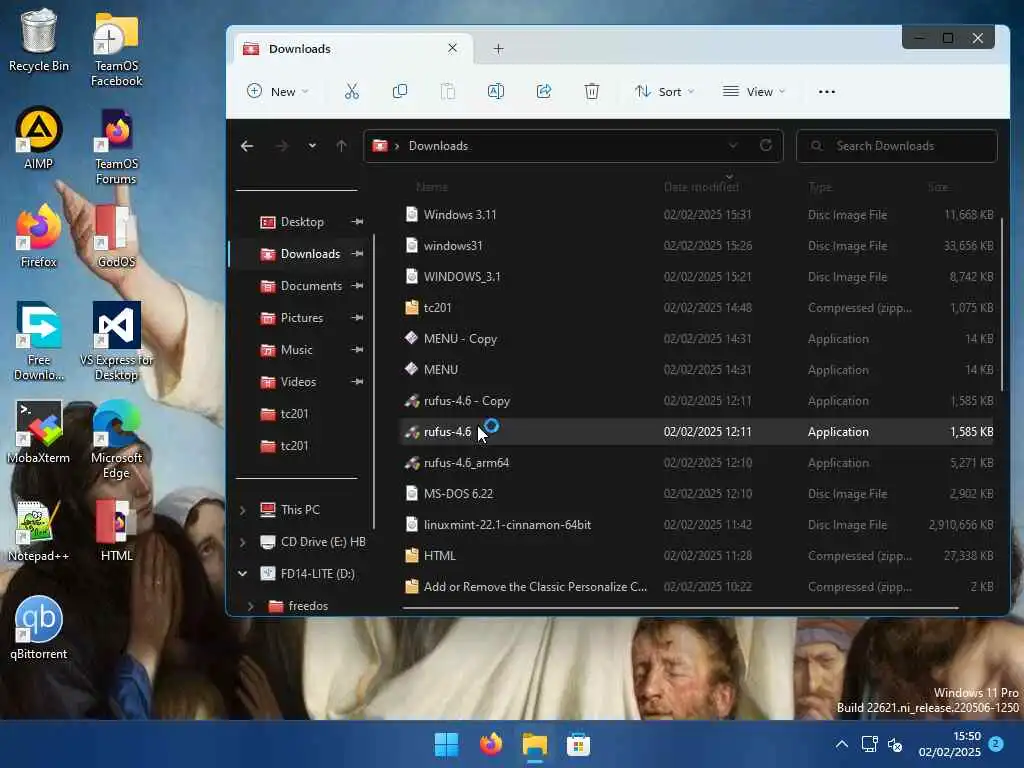Open Pictures in quick access

click(301, 318)
